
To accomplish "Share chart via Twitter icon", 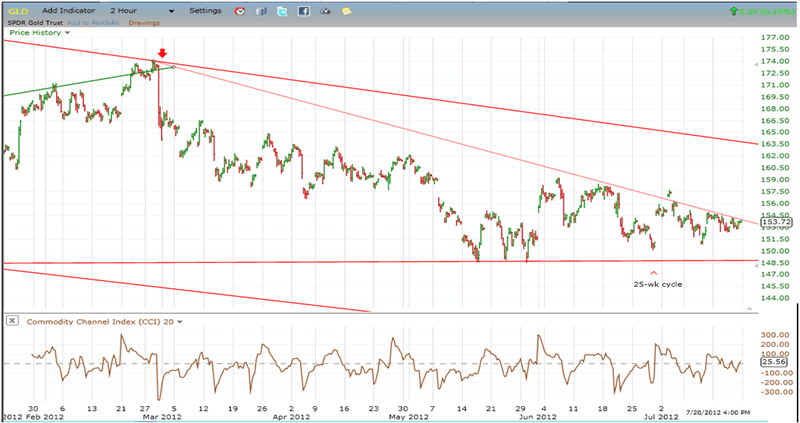I will [x=283, y=11].
